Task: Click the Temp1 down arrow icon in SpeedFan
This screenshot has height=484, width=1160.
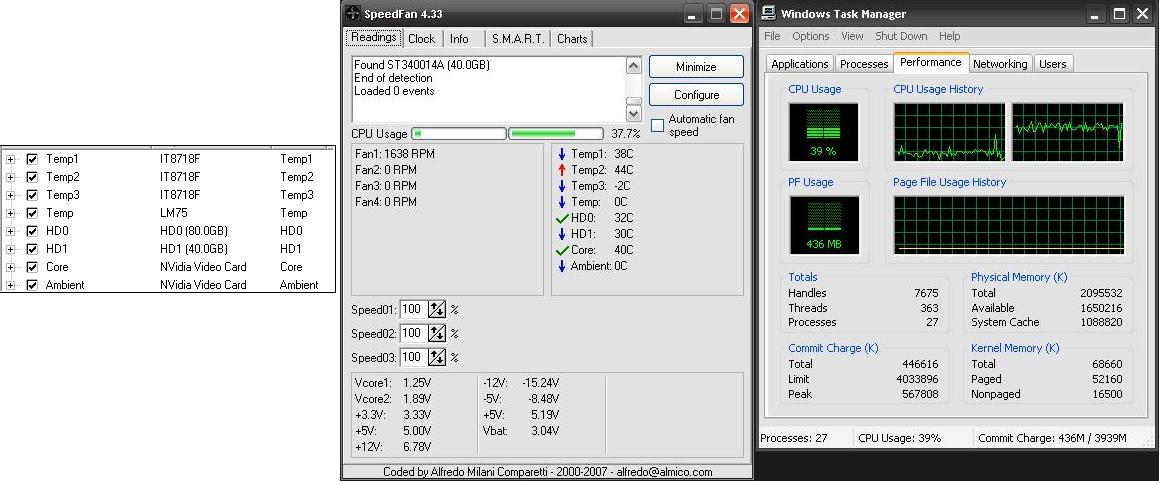Action: (562, 154)
